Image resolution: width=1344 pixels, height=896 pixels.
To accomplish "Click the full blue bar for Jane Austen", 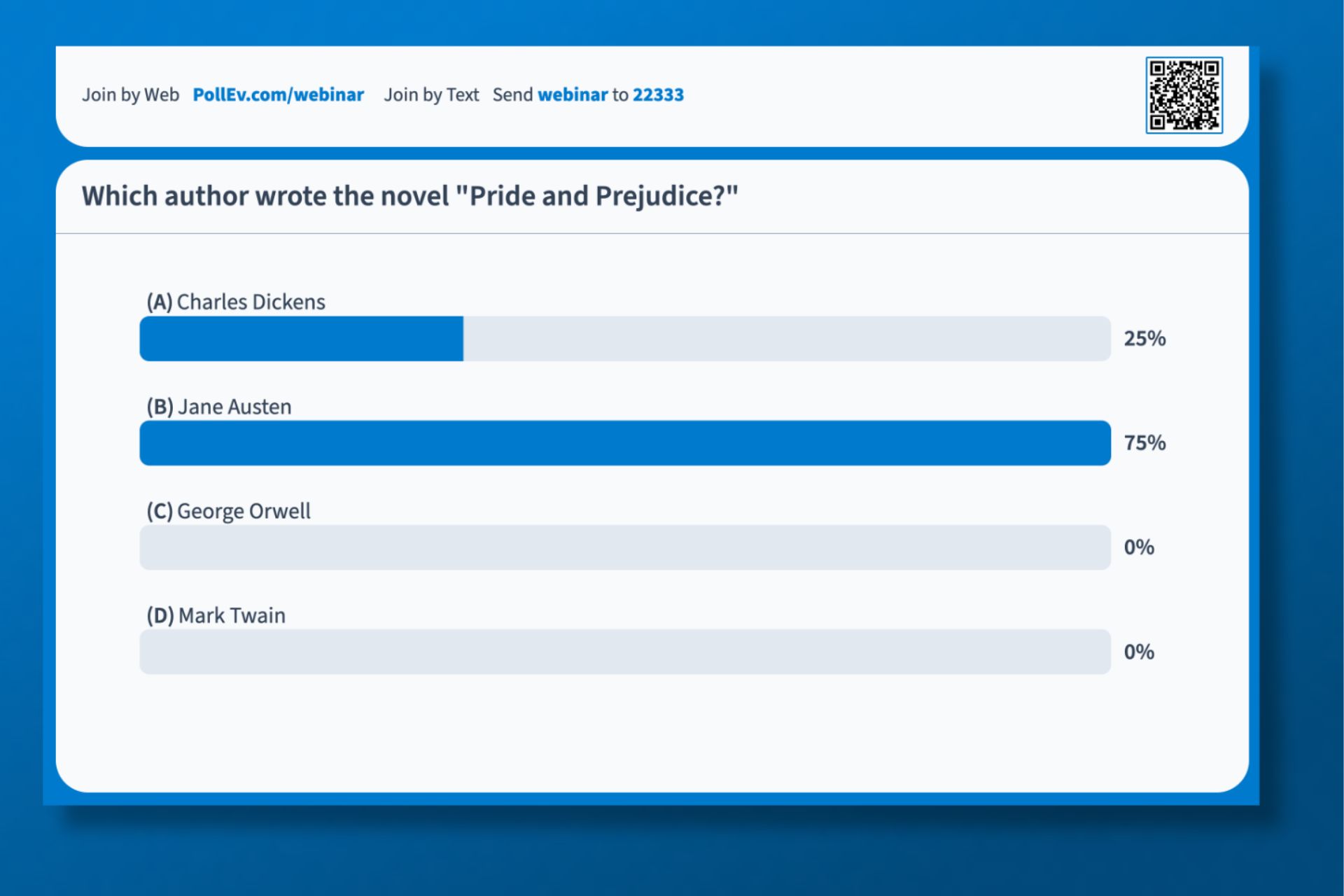I will 623,442.
